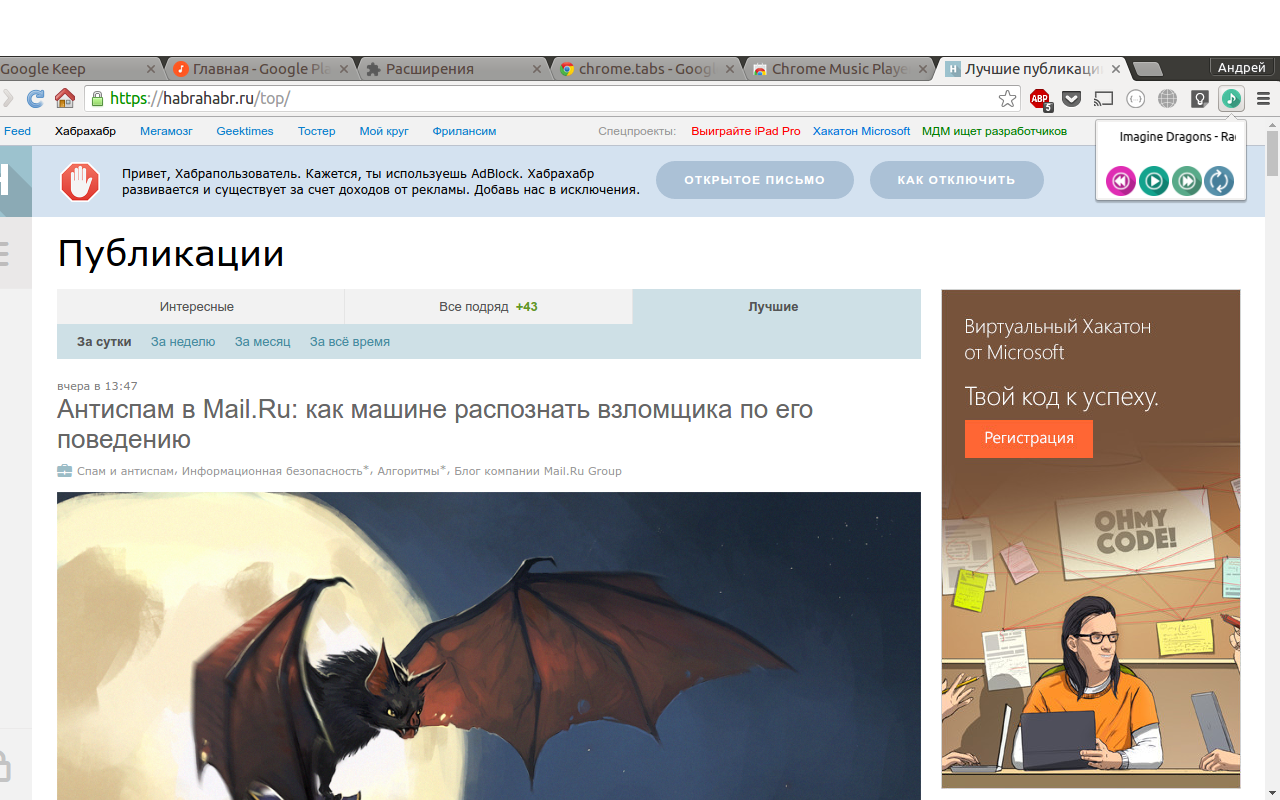Open the Антиспам в Mail.Ru article title
This screenshot has height=800, width=1280.
click(x=435, y=424)
